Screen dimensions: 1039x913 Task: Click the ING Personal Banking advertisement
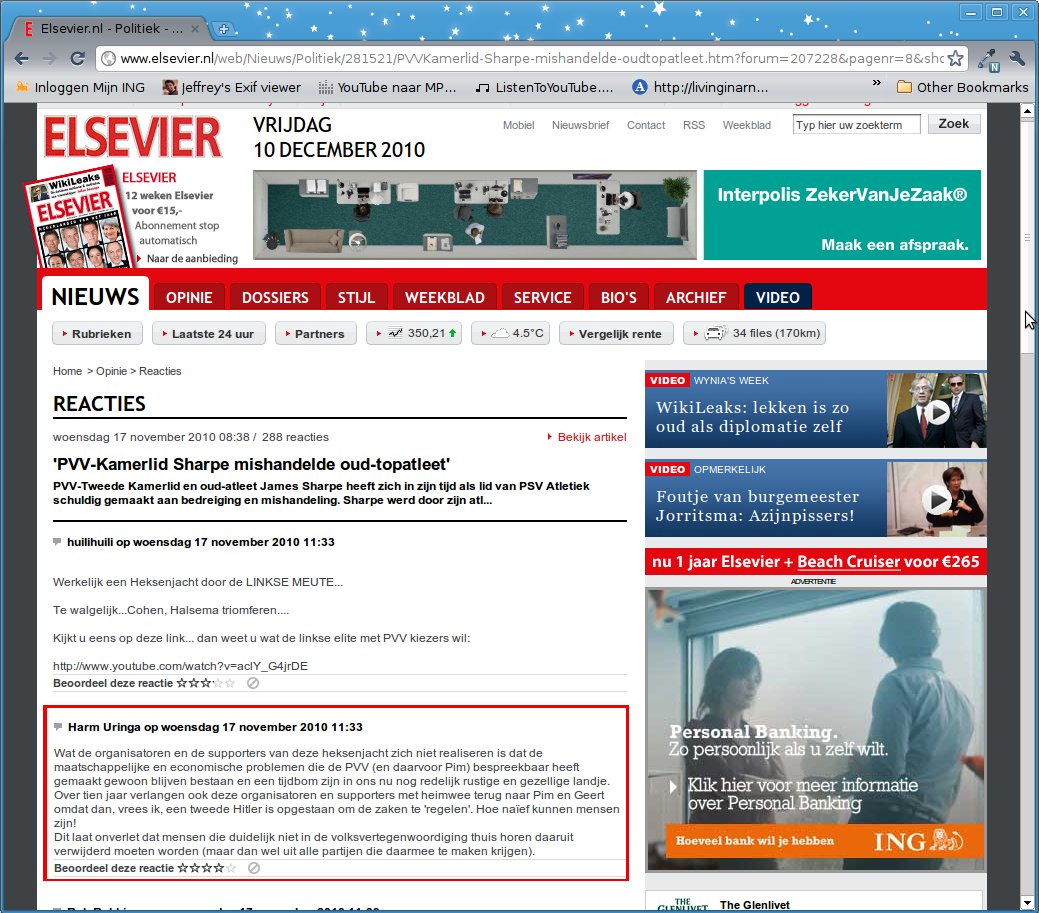(x=816, y=729)
